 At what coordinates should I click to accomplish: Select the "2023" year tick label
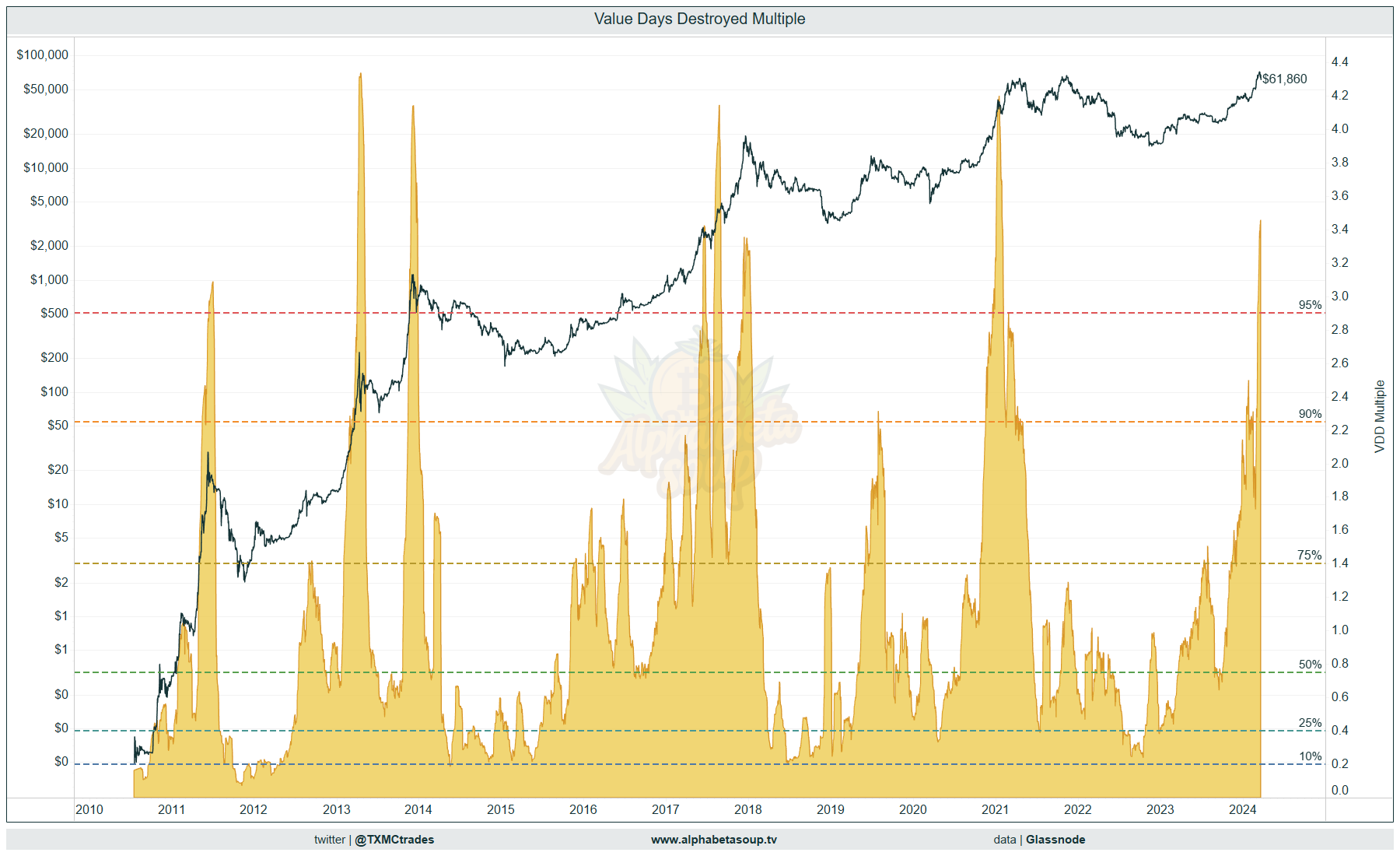[1160, 809]
